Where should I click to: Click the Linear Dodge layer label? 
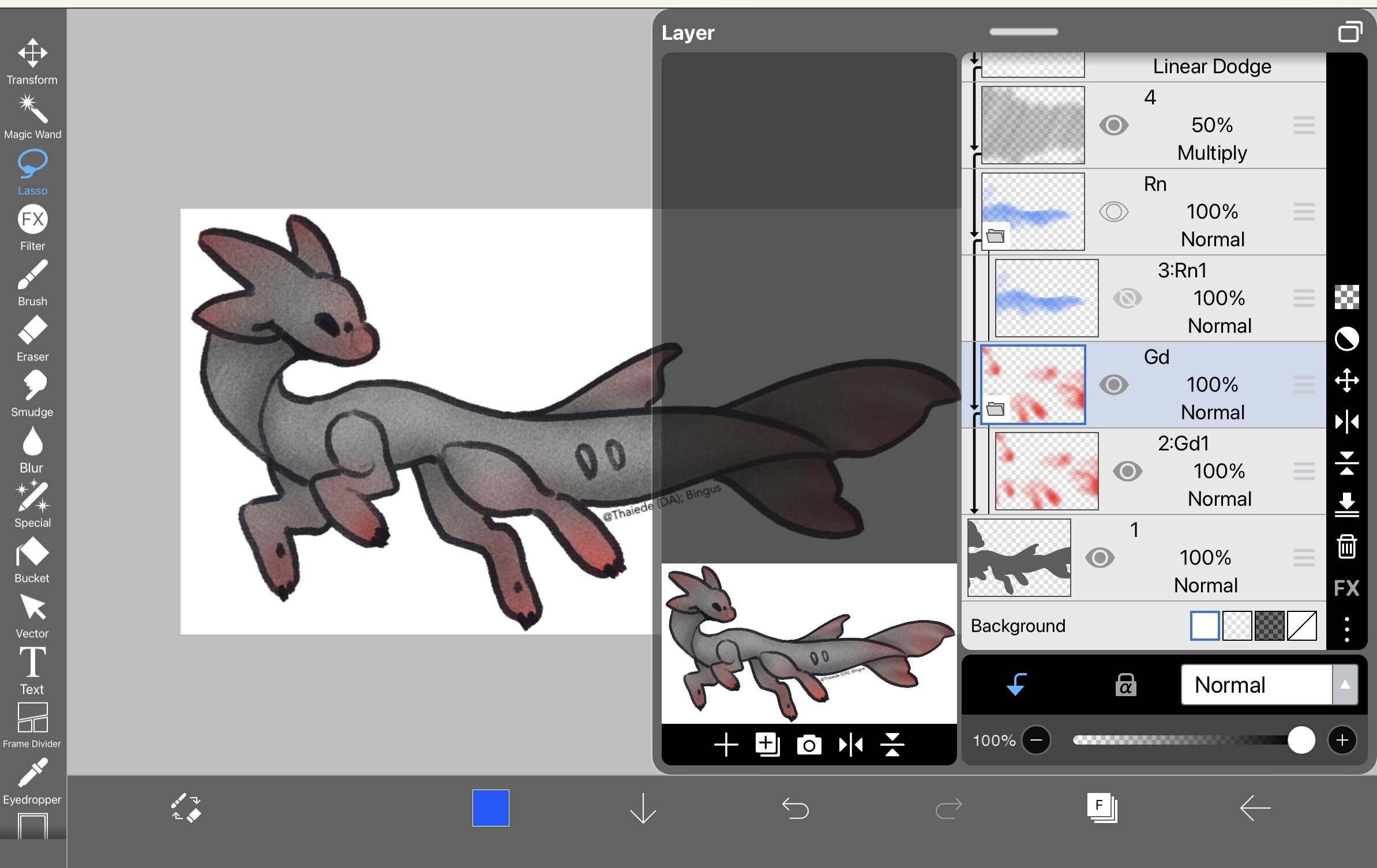click(x=1212, y=66)
